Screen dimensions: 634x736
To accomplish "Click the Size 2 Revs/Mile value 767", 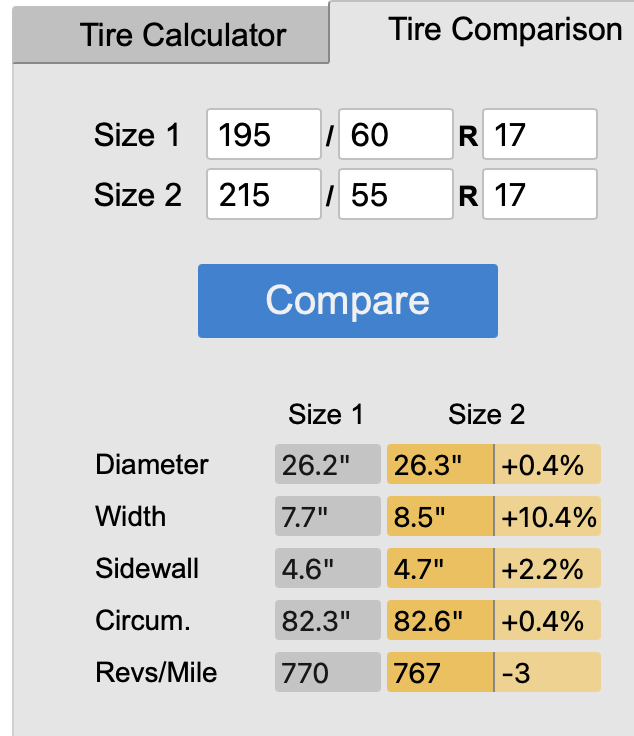I will [440, 673].
